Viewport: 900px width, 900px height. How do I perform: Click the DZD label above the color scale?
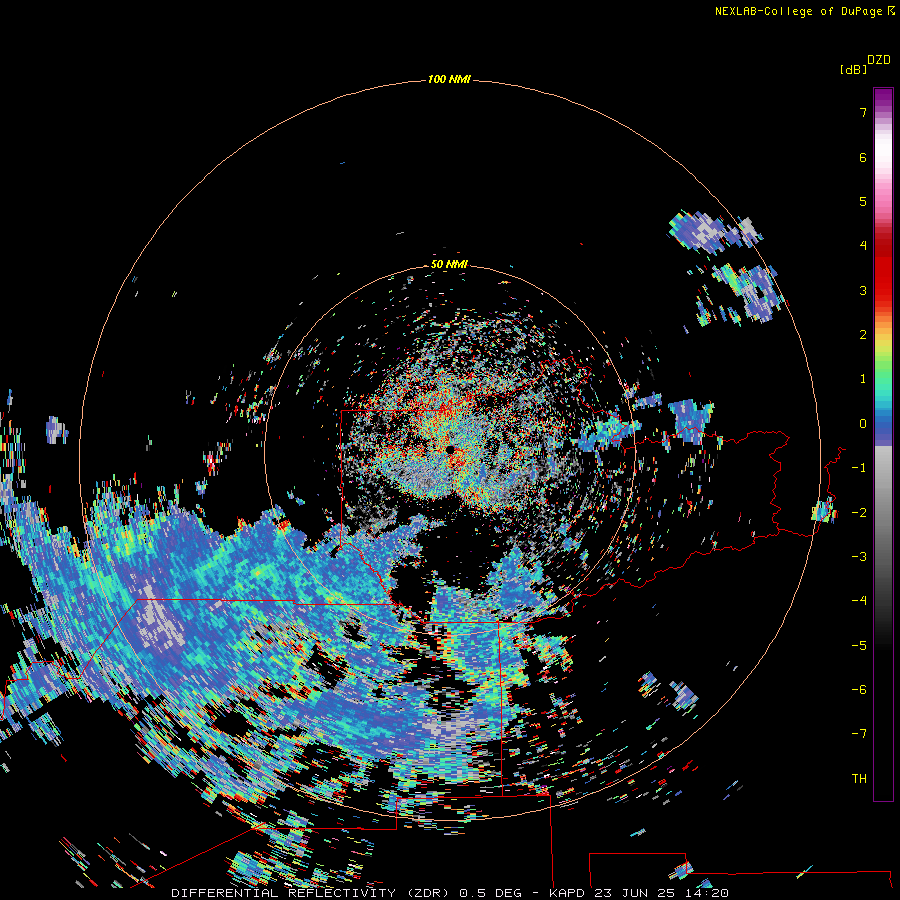tap(879, 60)
